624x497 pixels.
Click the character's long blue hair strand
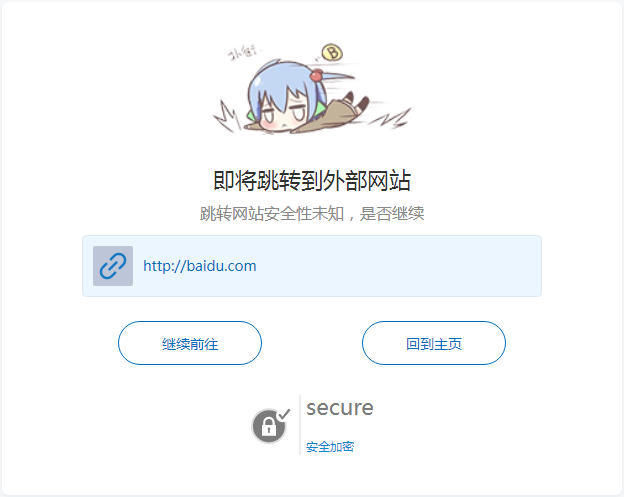coord(336,76)
